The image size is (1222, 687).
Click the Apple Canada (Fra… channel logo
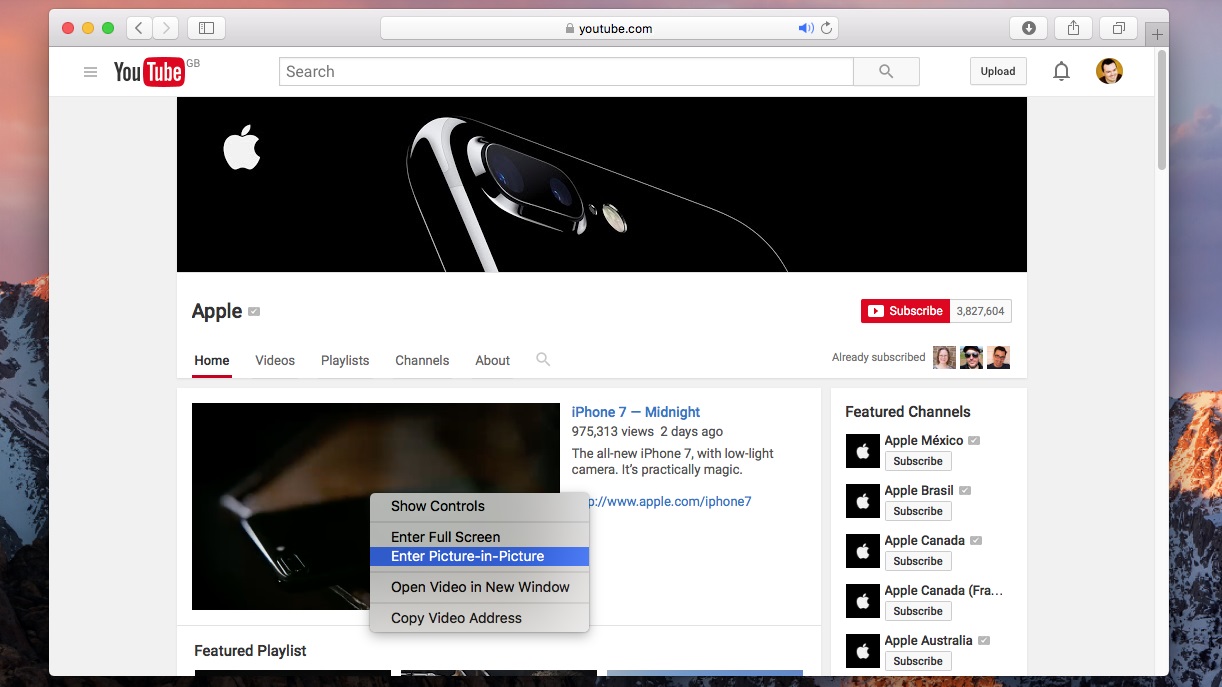(862, 601)
